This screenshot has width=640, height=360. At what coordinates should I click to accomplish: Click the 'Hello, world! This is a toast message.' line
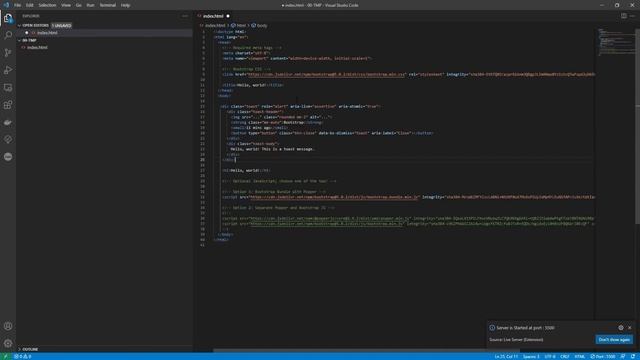[272, 149]
